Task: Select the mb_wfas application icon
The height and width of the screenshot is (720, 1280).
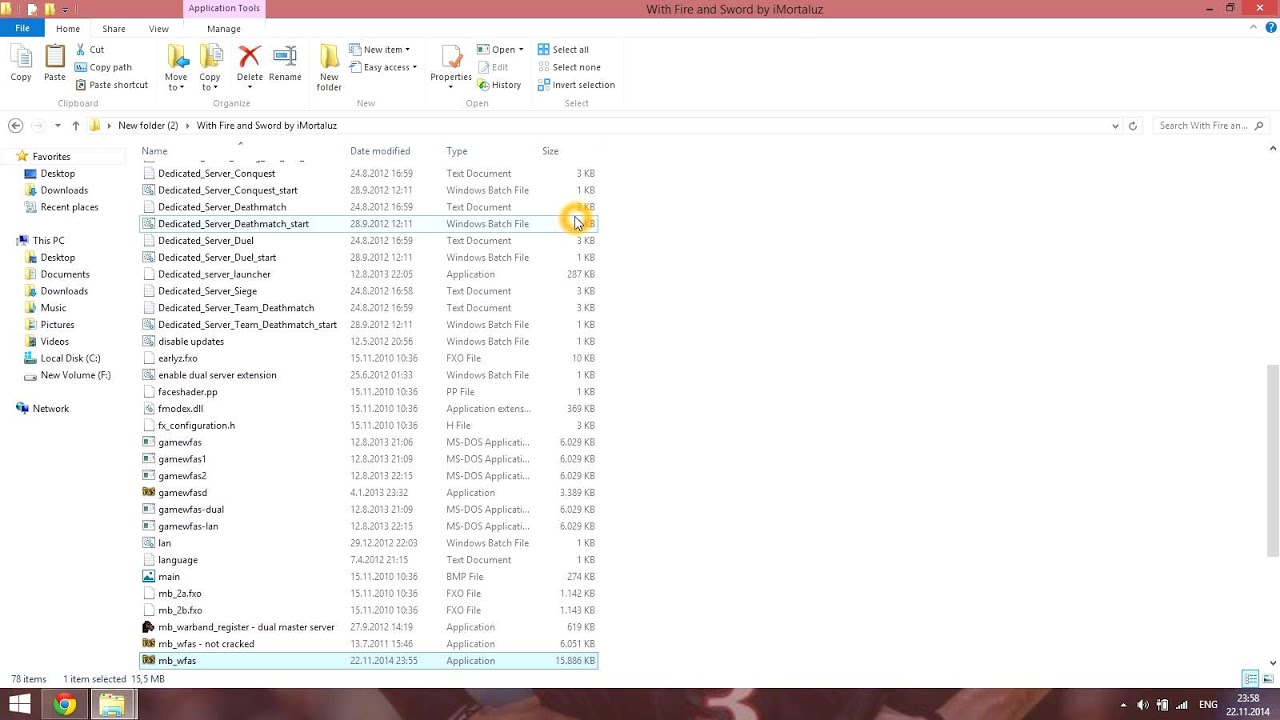Action: [x=149, y=661]
